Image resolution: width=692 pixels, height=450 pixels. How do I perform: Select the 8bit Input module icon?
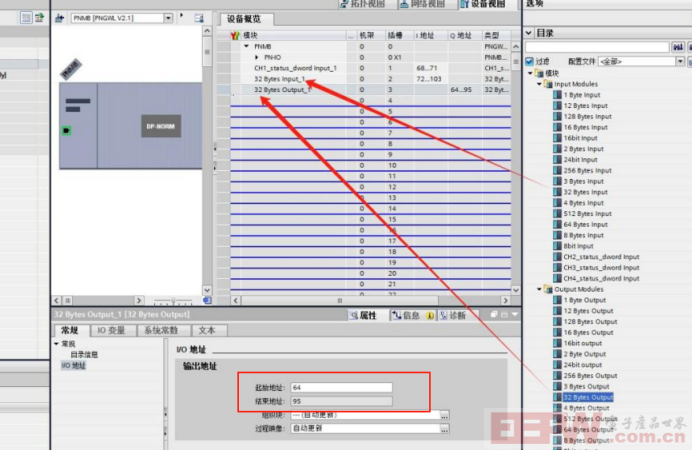pos(557,246)
